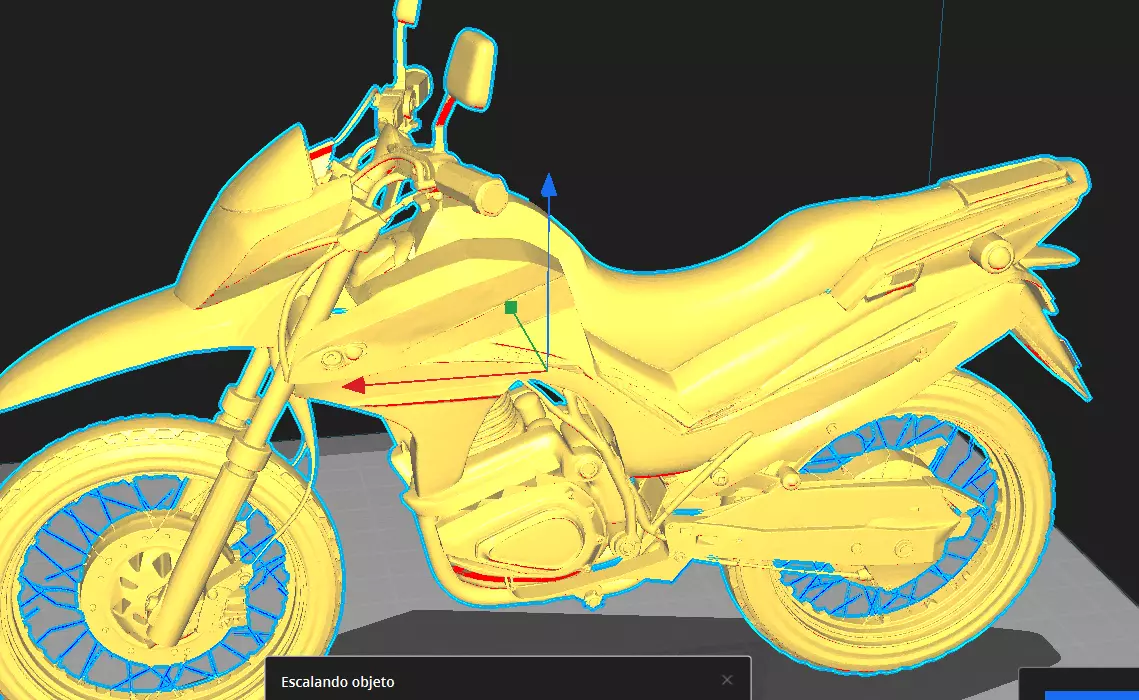The image size is (1139, 700).
Task: Grab the blue vertical Z-axis scale arrow
Action: click(x=549, y=184)
